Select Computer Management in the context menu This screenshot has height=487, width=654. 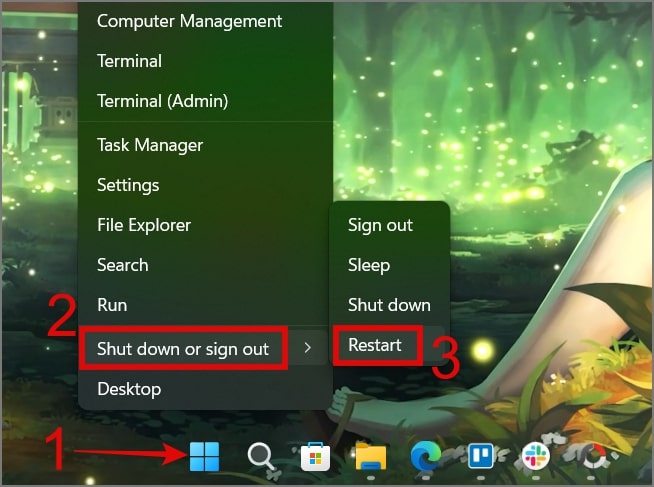click(189, 21)
